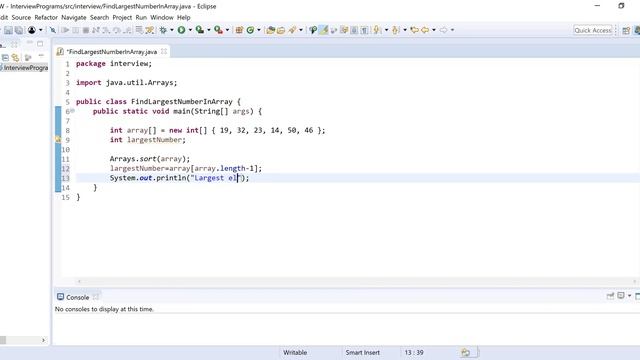This screenshot has height=360, width=640.
Task: Maximize the Package Explorer view
Action: pos(40,44)
